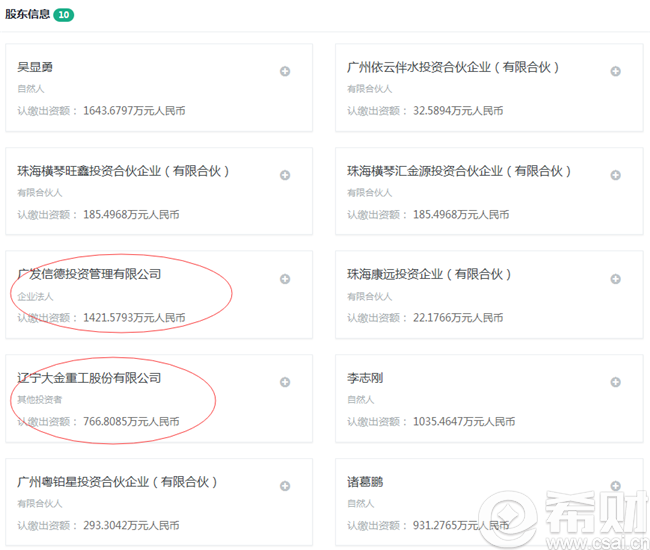
Task: Click 其他投资者 label under 辽宁大金重工
Action: [39, 400]
